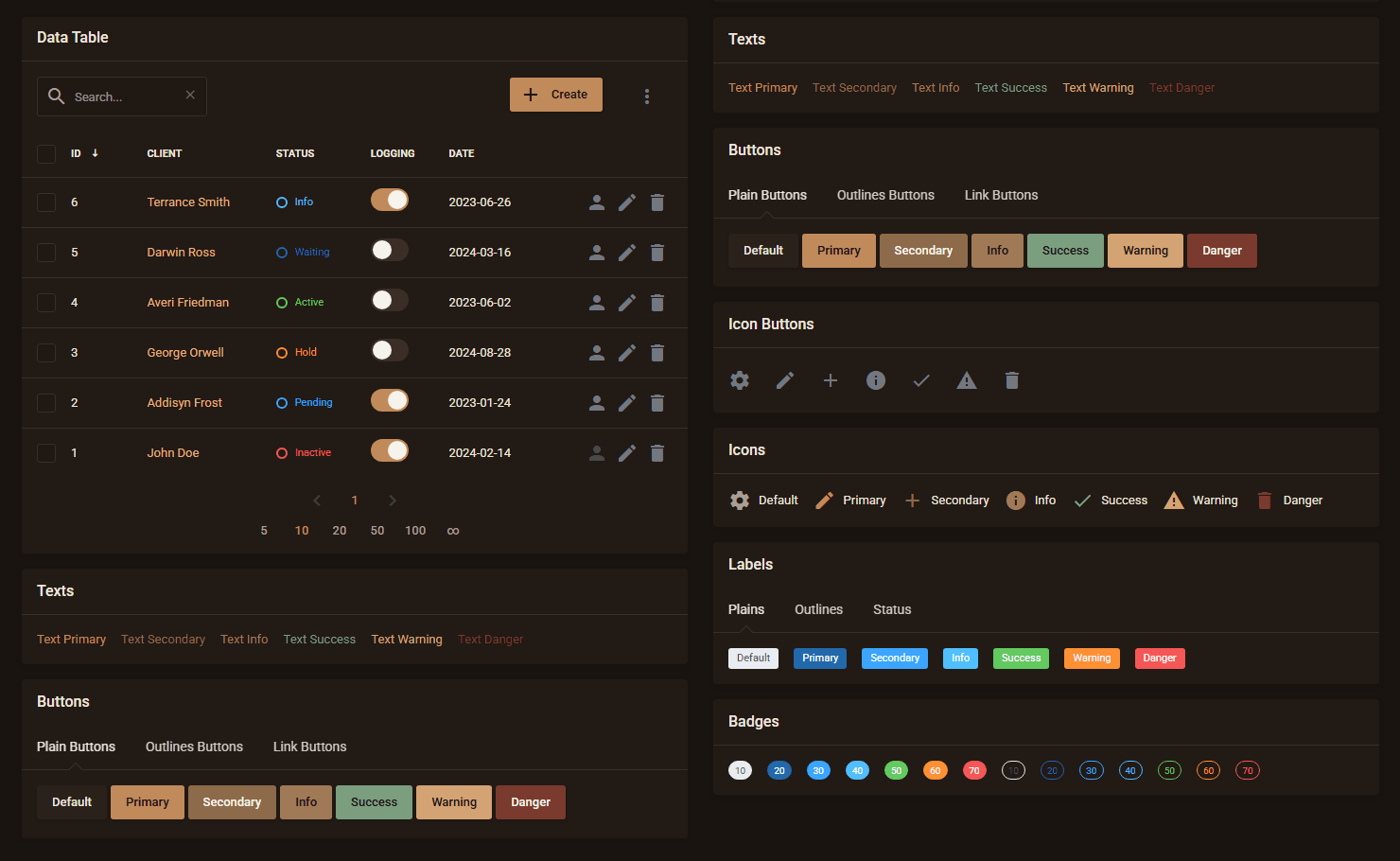Viewport: 1400px width, 861px height.
Task: Click the info icon button in Icon Buttons
Action: (x=875, y=380)
